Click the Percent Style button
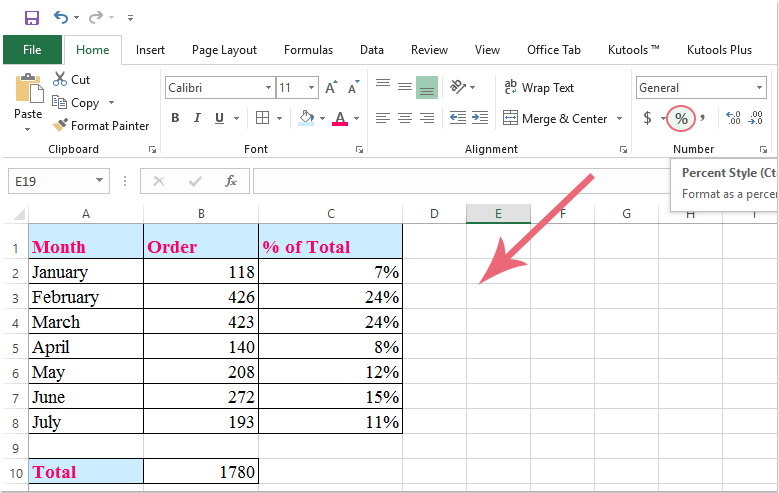 click(681, 119)
